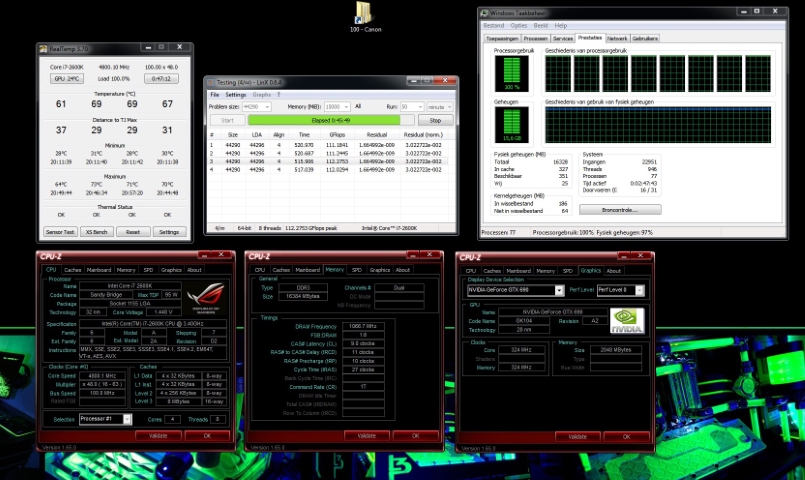Click the 0:47:12 timer button in RealTemp
This screenshot has height=480, width=805.
tap(161, 79)
